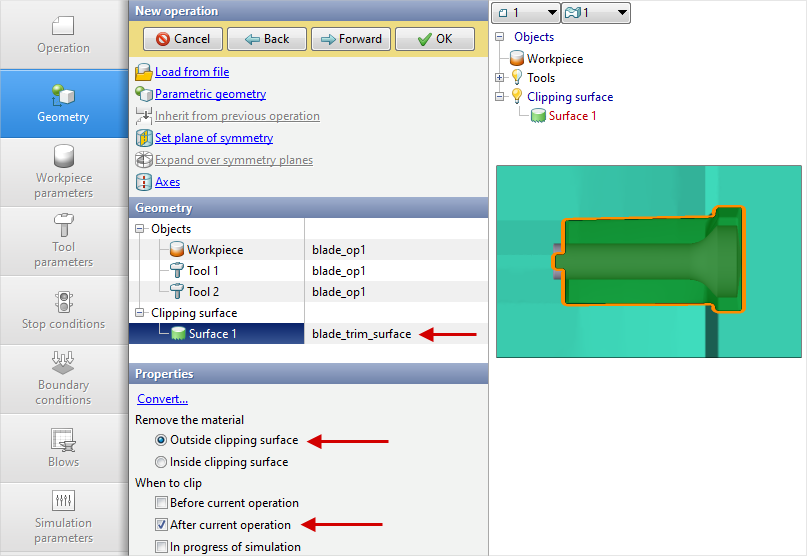
Task: Enable the Before current operation checkbox
Action: click(161, 503)
